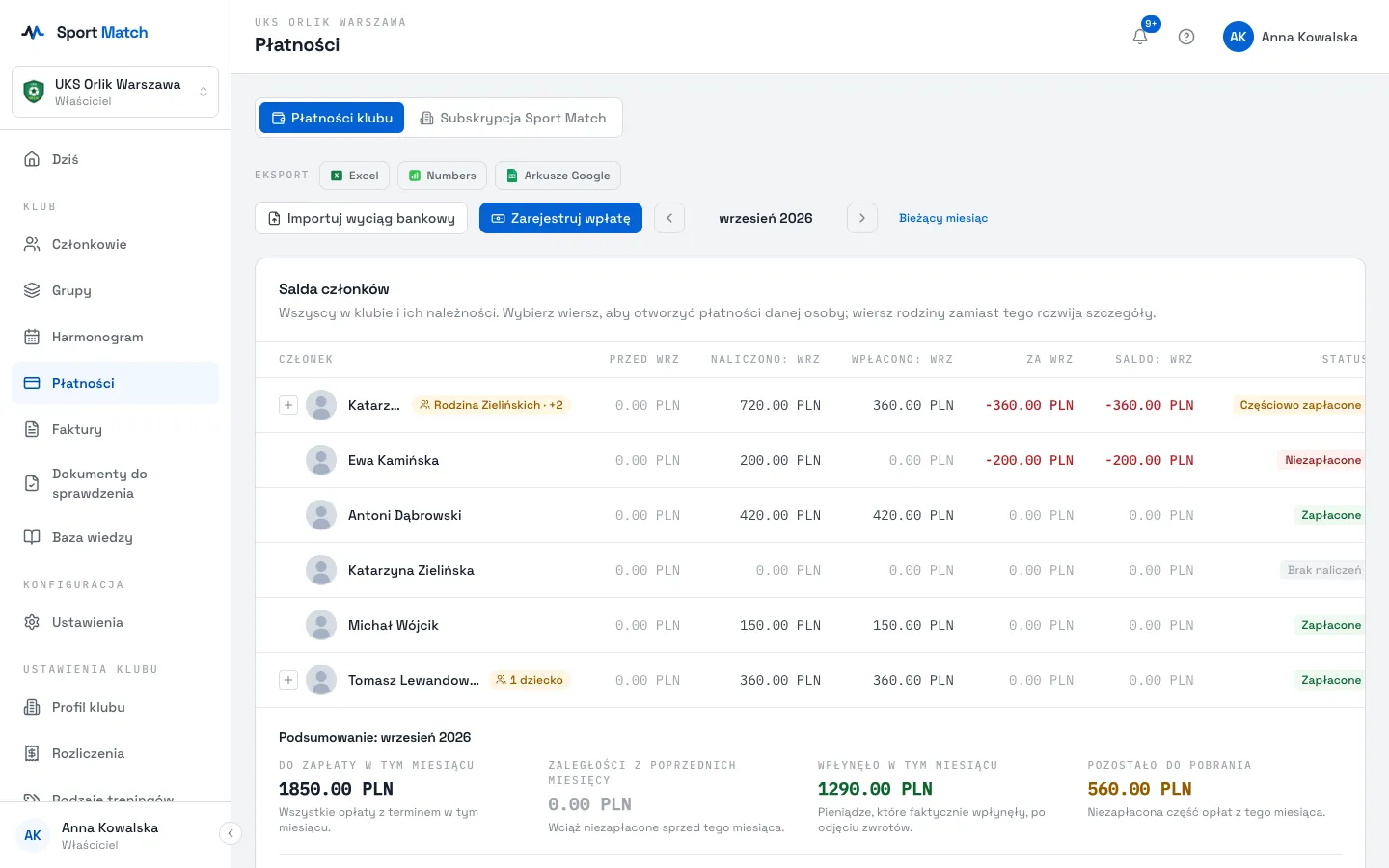
Task: Click Zarejestruj wpłatę
Action: 560,218
